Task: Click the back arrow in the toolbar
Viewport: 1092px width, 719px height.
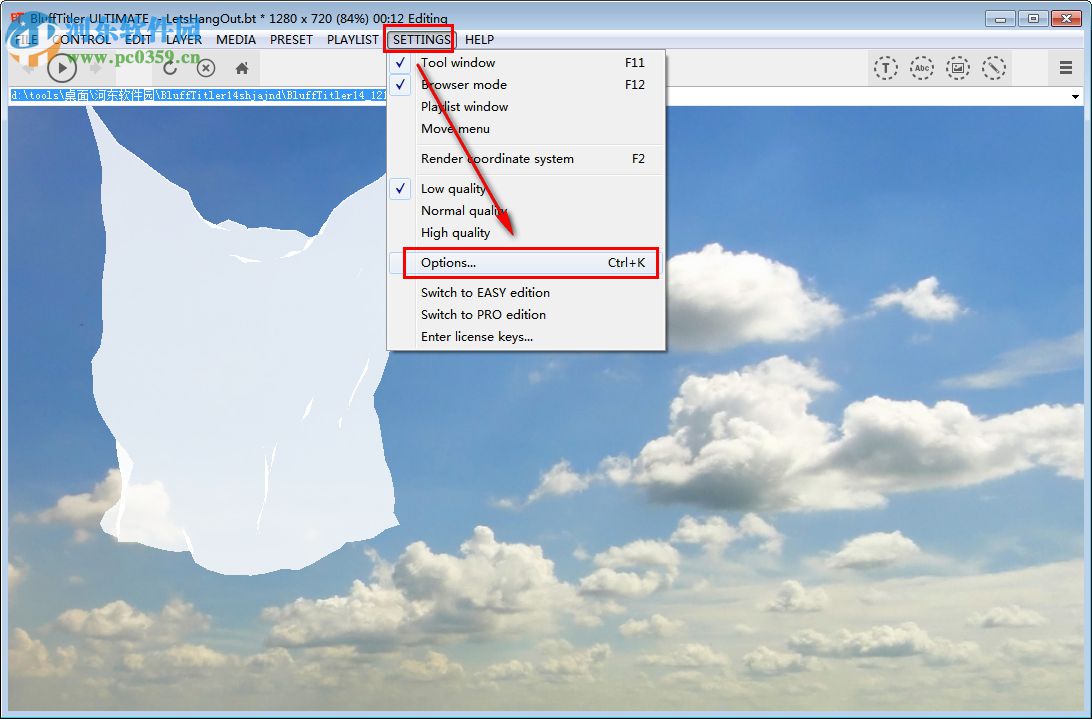Action: point(28,68)
